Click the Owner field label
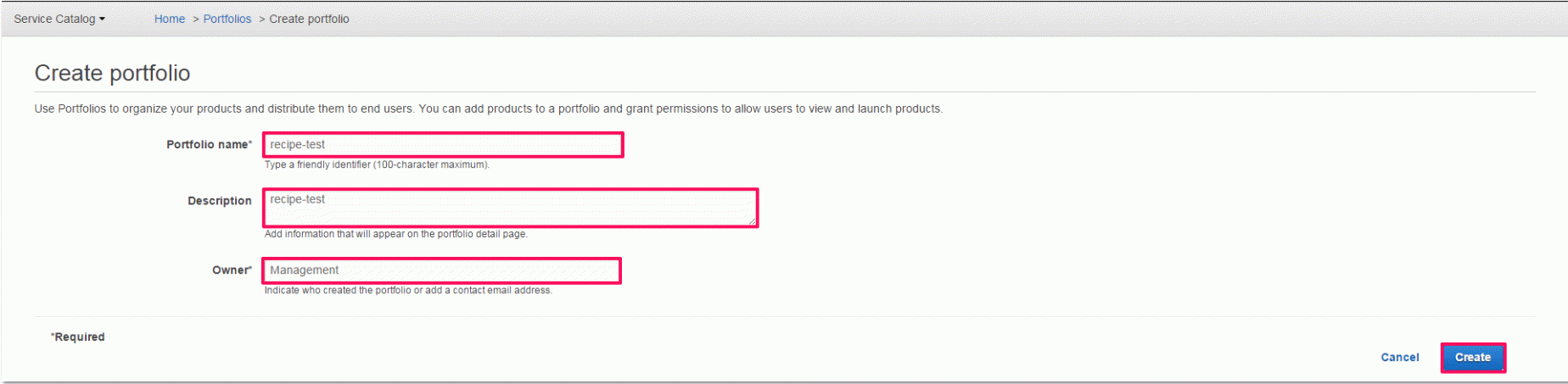 point(232,270)
